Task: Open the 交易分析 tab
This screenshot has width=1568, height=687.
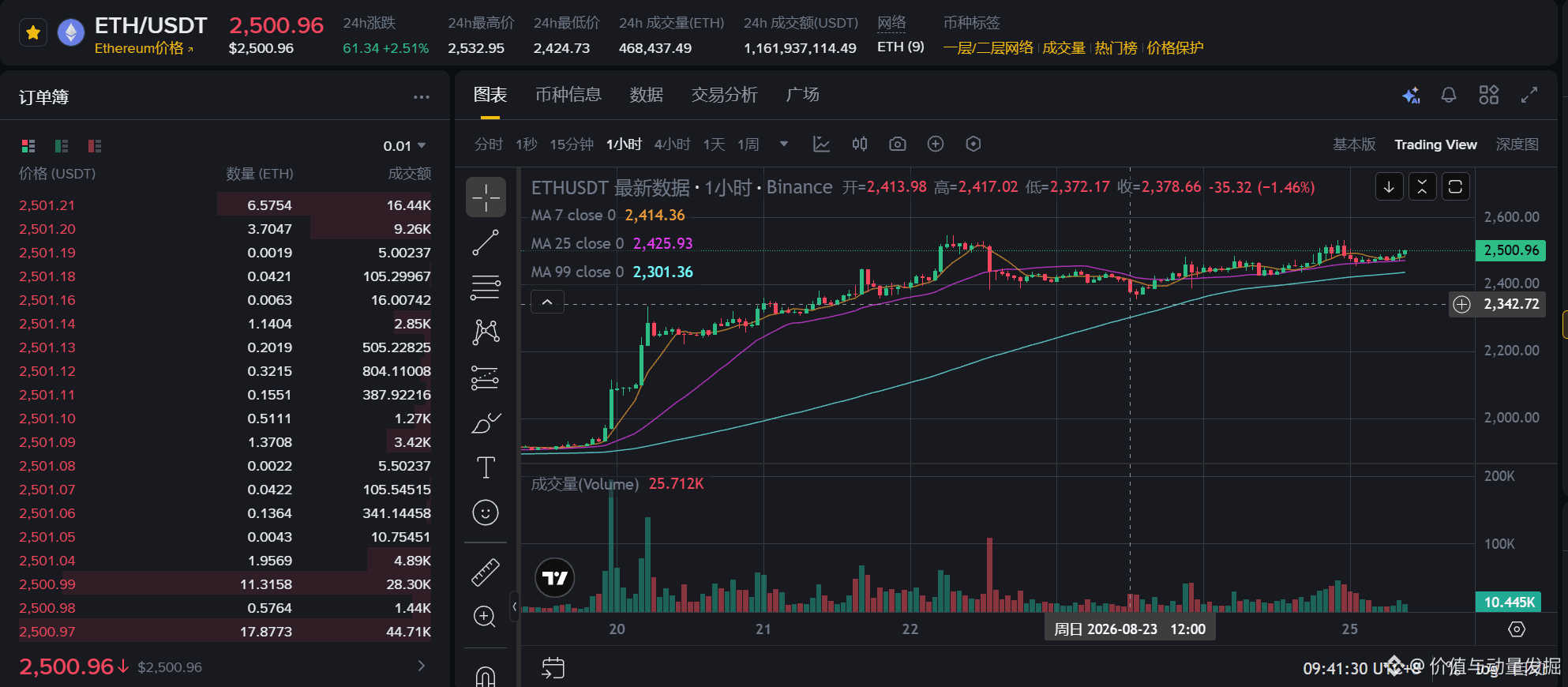Action: tap(725, 95)
